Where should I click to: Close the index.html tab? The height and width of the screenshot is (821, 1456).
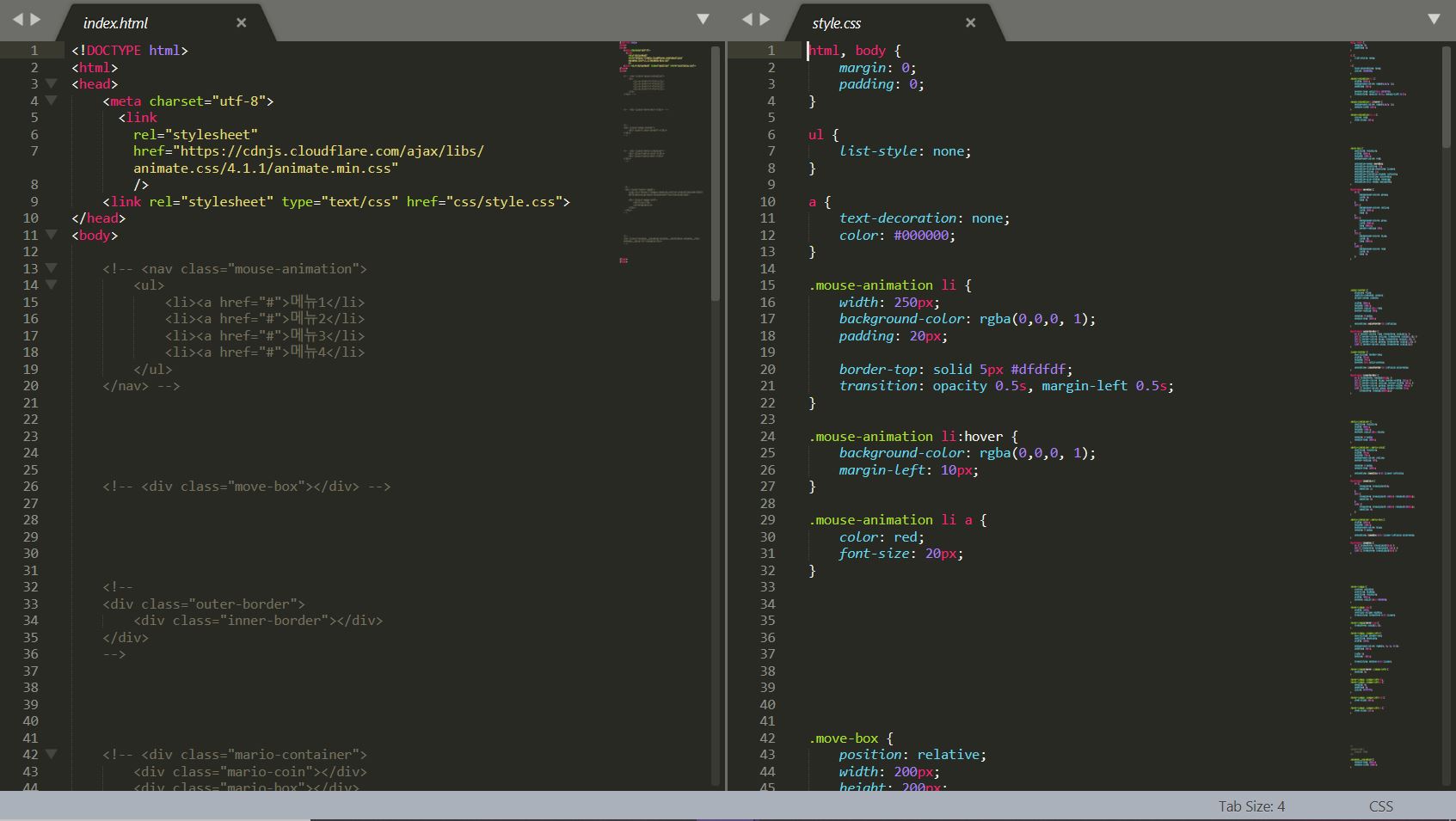242,22
